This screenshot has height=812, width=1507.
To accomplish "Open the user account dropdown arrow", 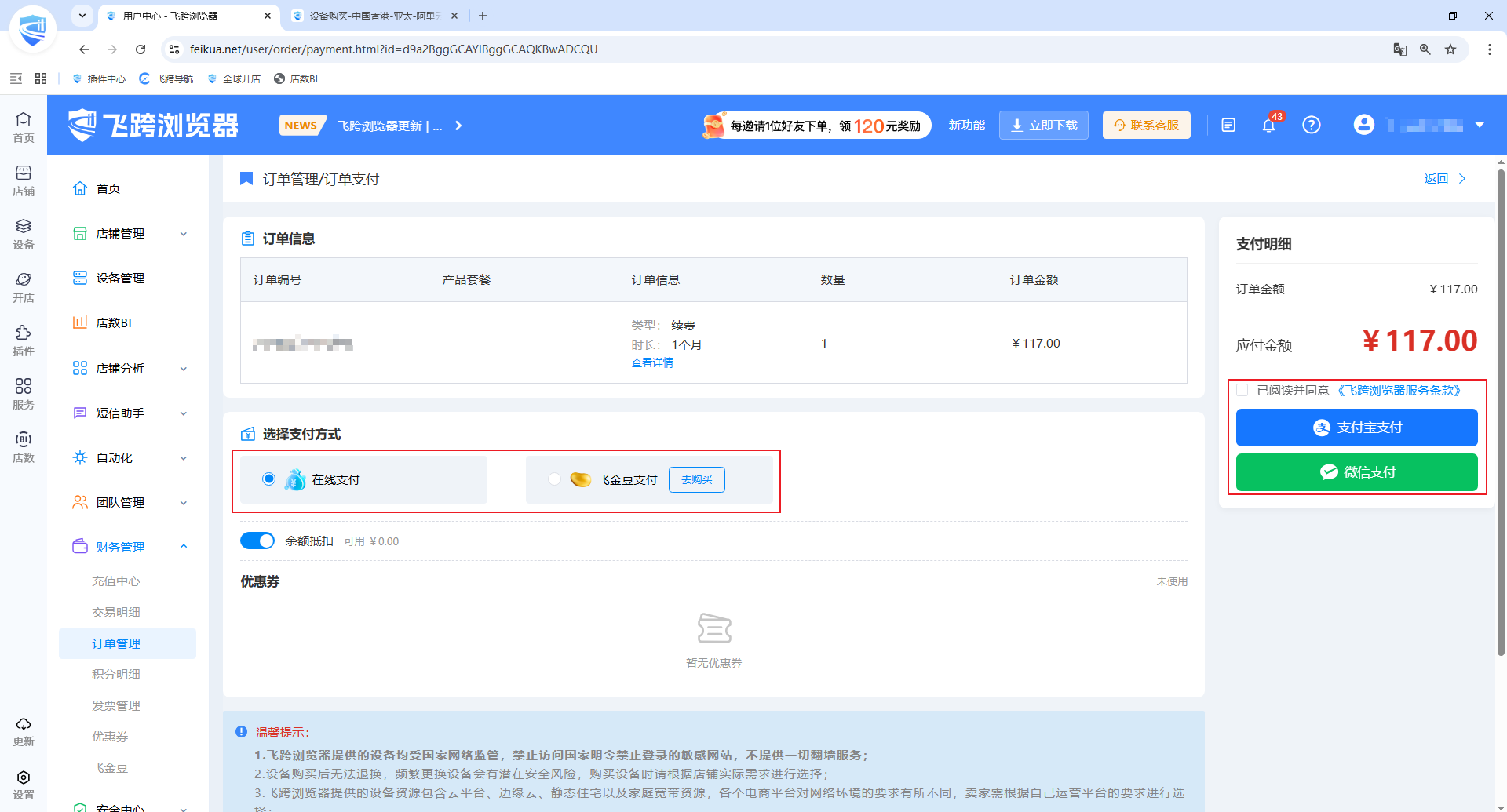I will coord(1480,126).
